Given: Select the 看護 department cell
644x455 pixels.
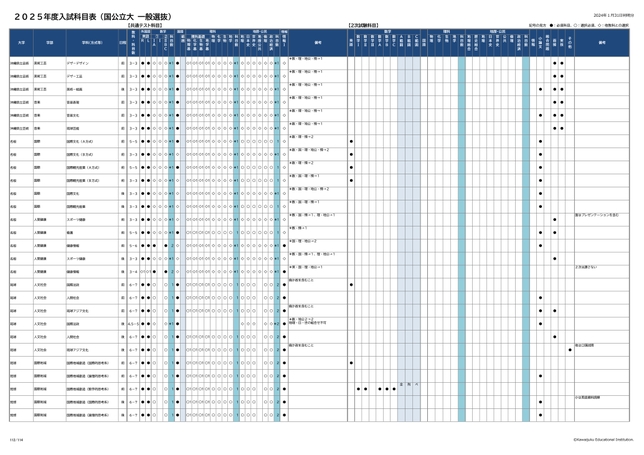Looking at the screenshot, I should (73, 229).
